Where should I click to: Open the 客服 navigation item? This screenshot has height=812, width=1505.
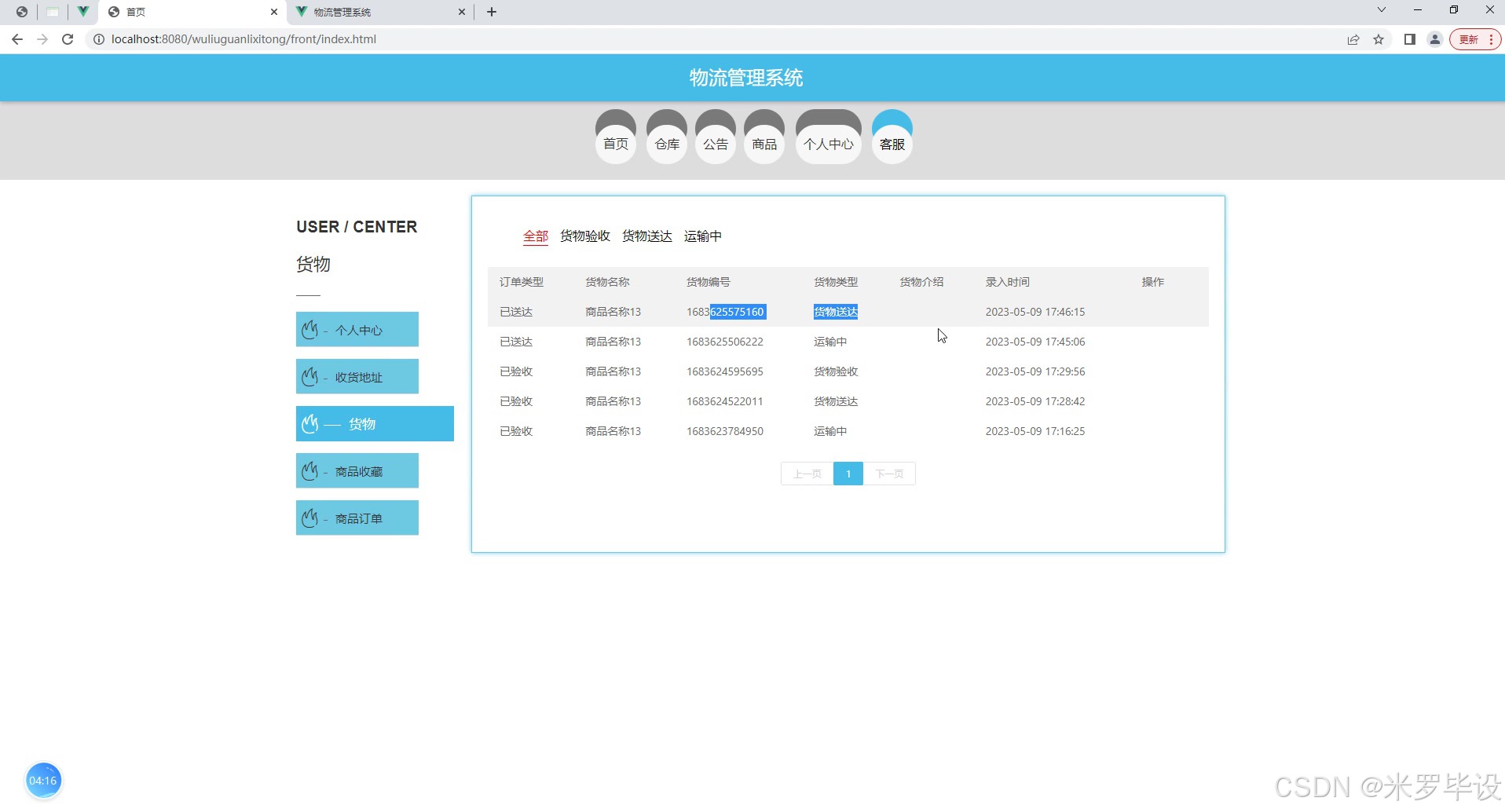892,137
